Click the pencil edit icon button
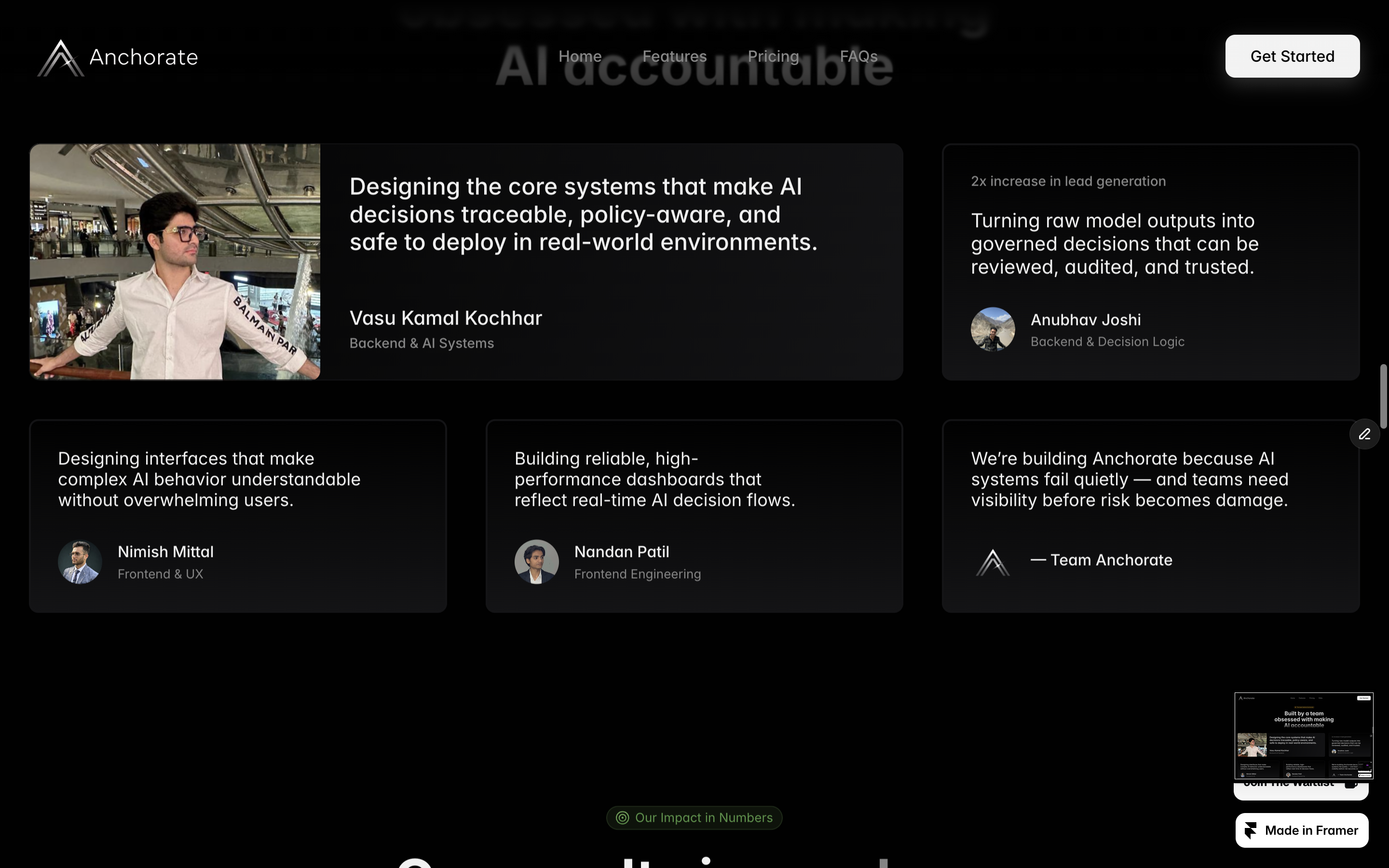This screenshot has height=868, width=1389. coord(1364,434)
